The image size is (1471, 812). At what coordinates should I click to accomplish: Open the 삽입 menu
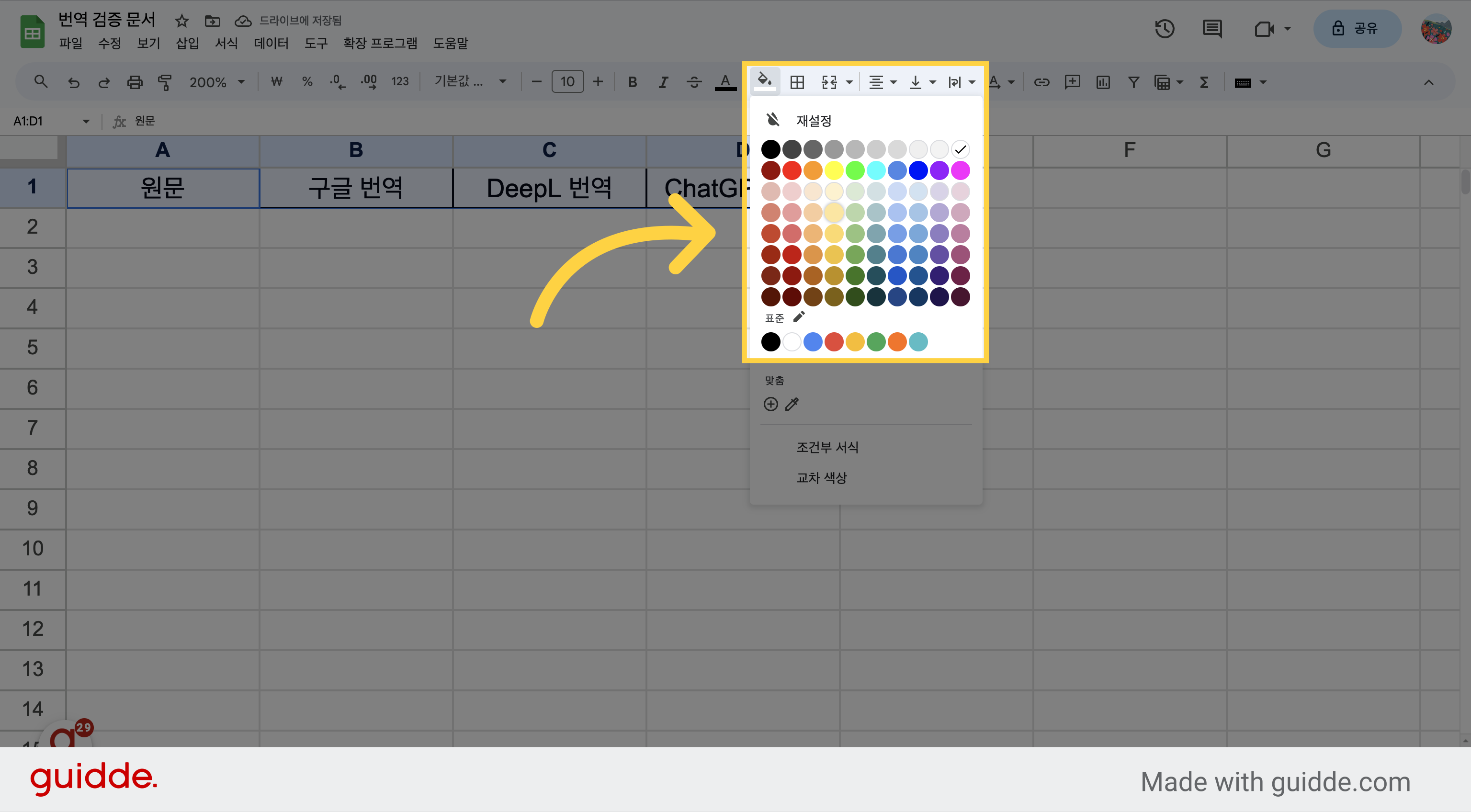[x=187, y=44]
